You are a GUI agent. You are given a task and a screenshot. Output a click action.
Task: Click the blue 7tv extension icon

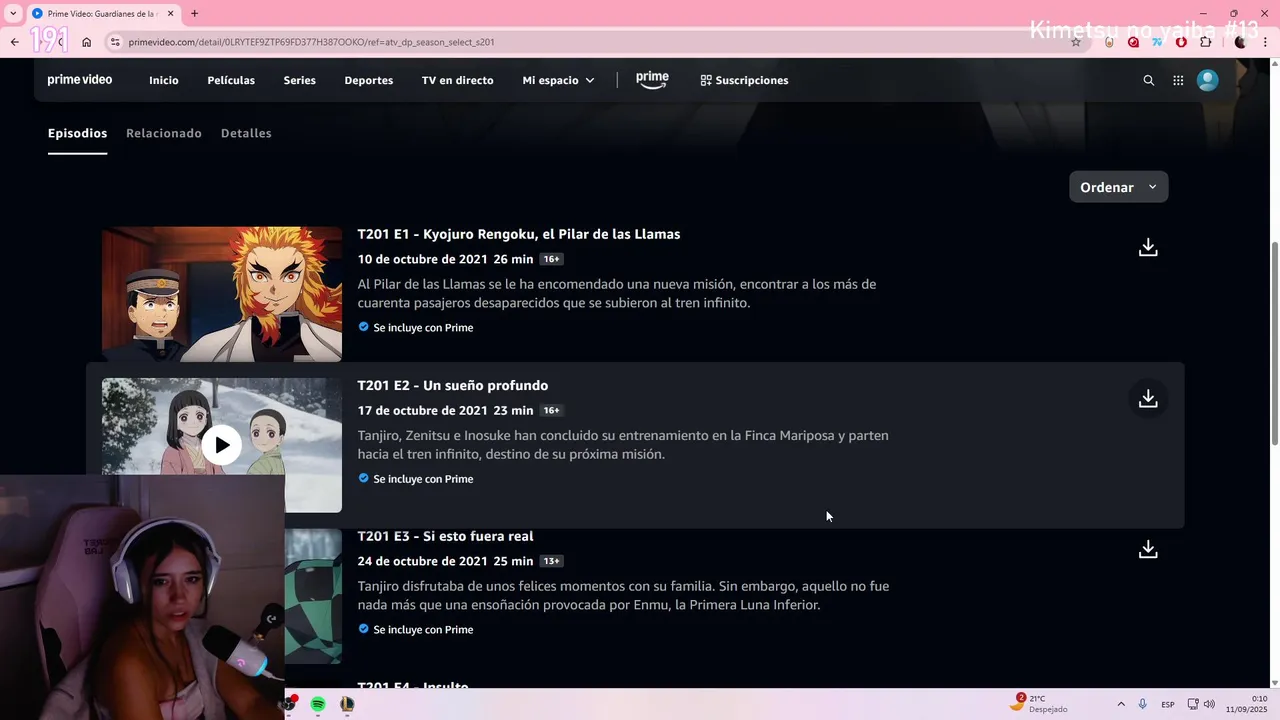click(1158, 42)
